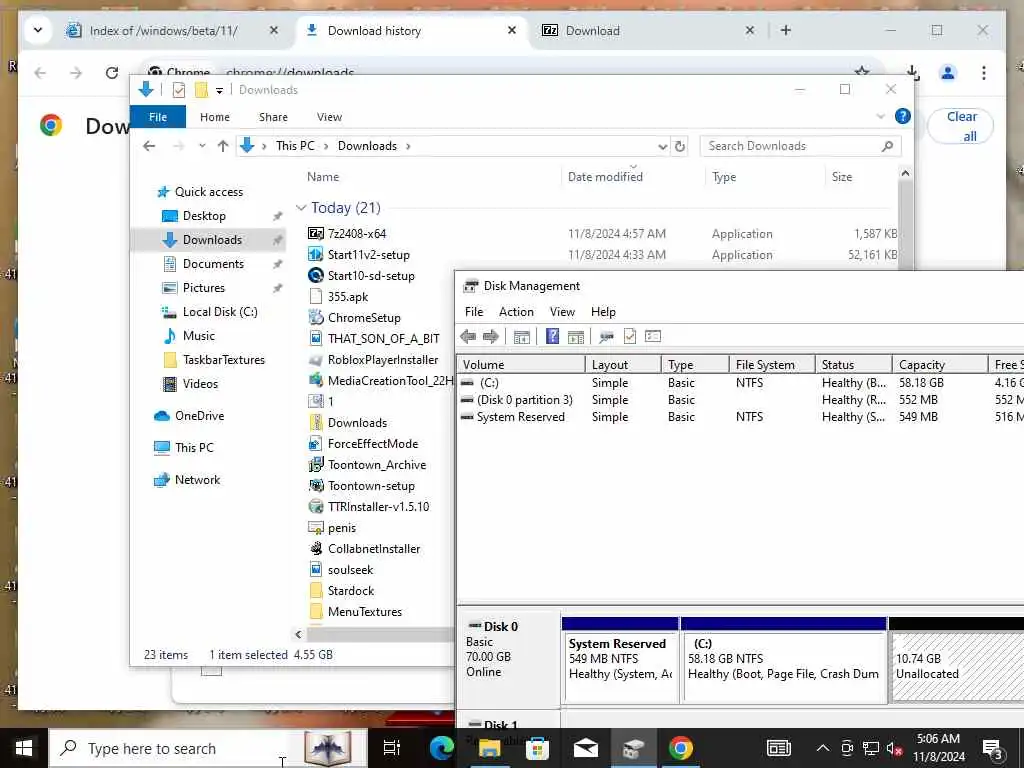Click the Search Downloads field

801,146
